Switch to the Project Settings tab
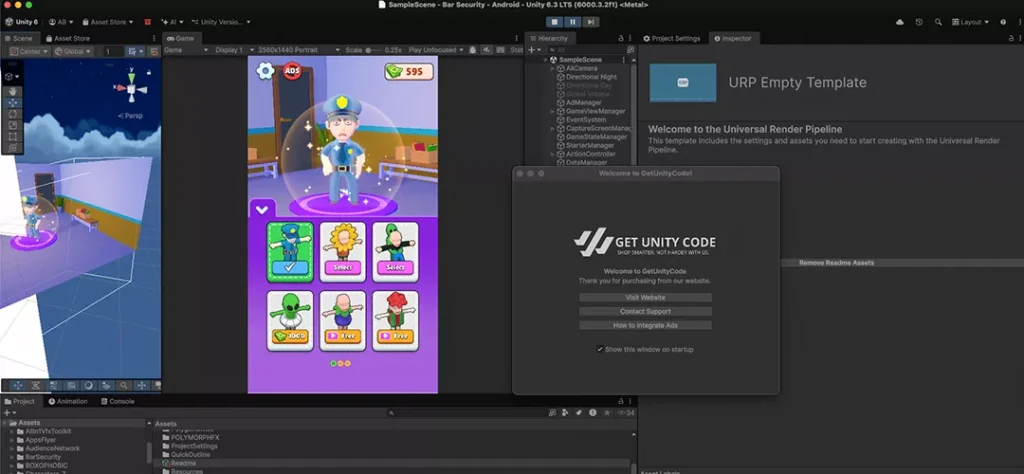This screenshot has width=1024, height=474. [671, 39]
